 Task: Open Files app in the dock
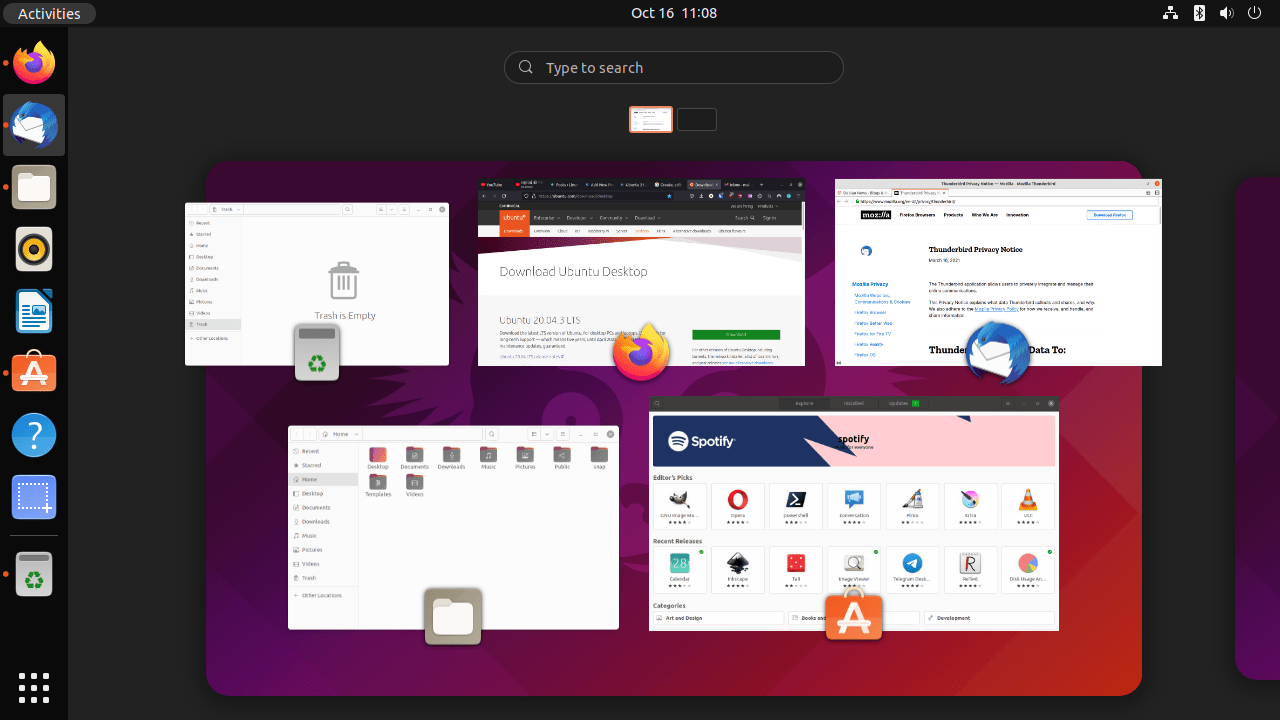34,187
